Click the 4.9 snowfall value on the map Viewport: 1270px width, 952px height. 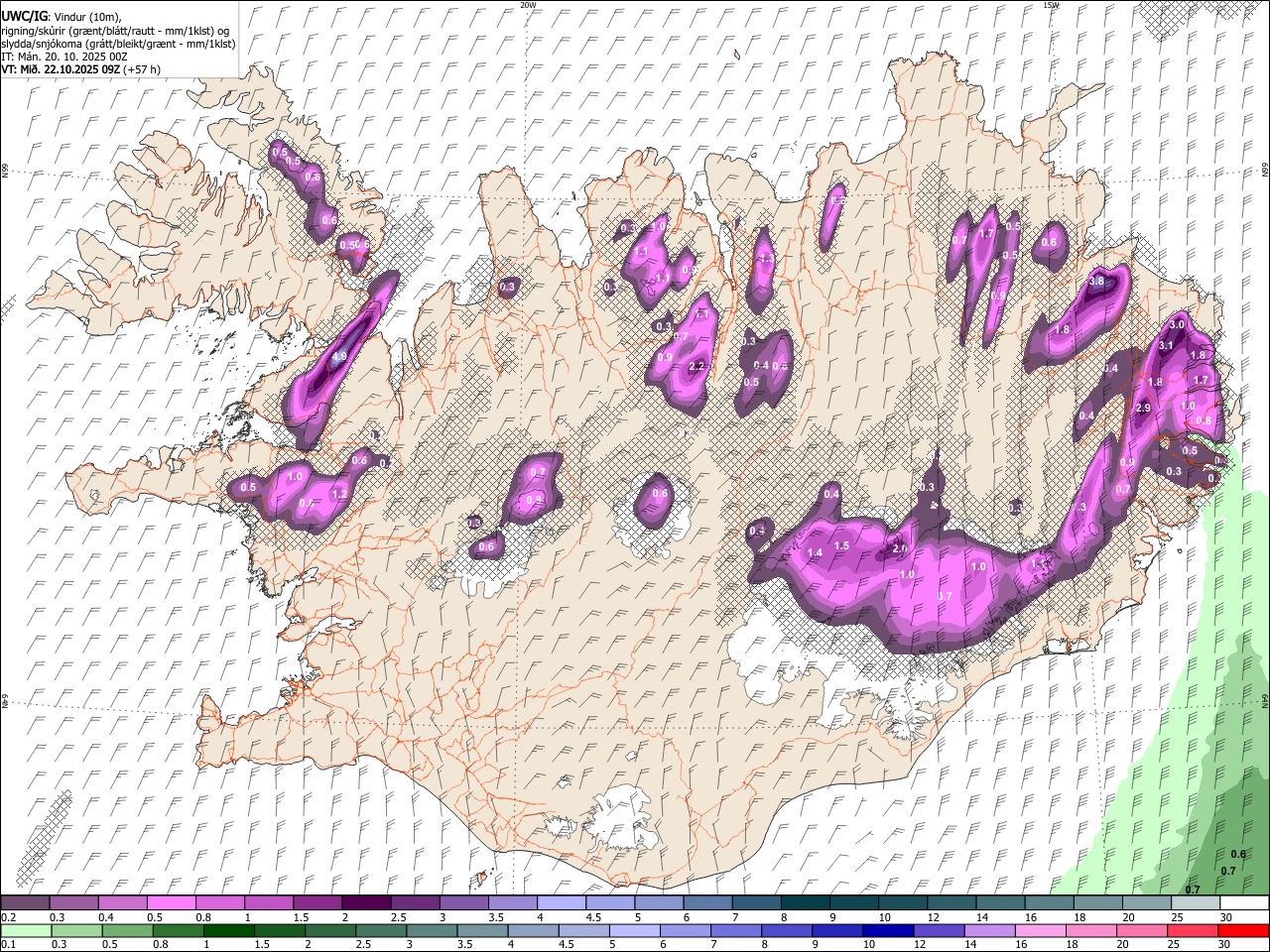pos(339,357)
